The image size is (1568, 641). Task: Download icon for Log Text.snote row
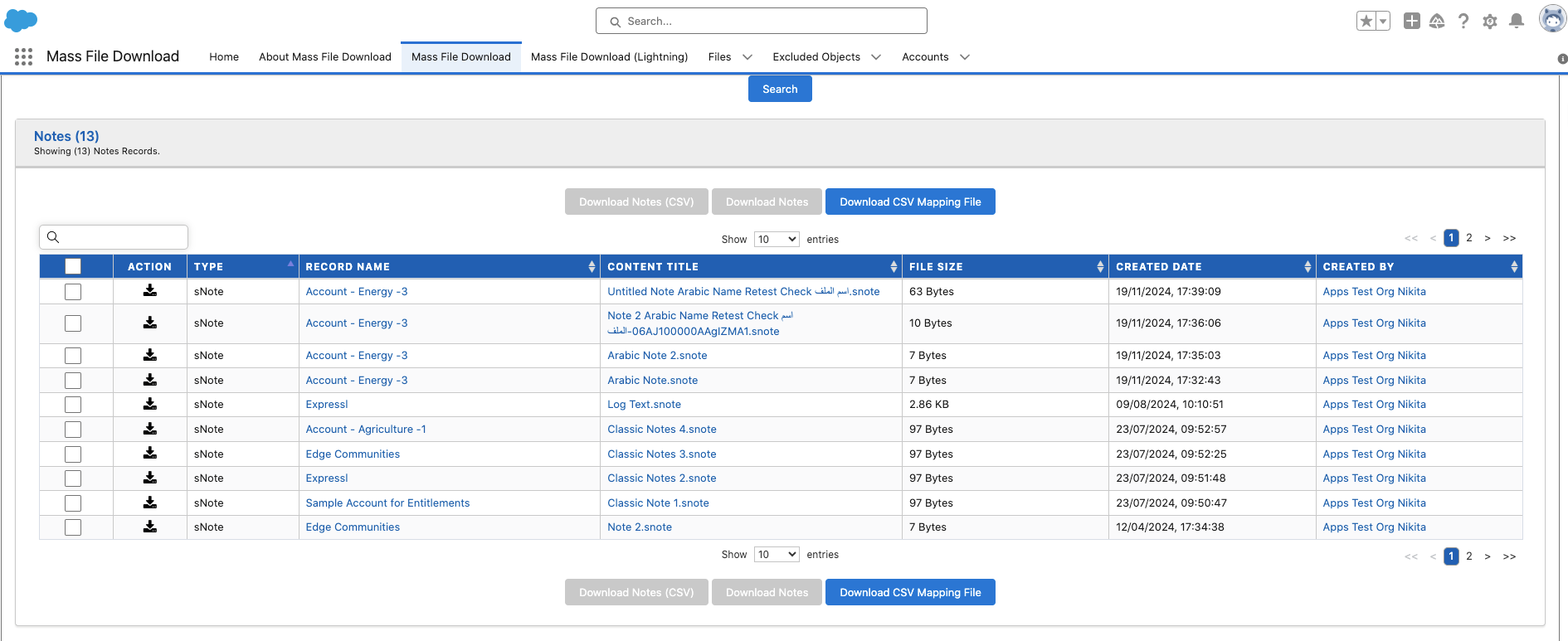(150, 404)
